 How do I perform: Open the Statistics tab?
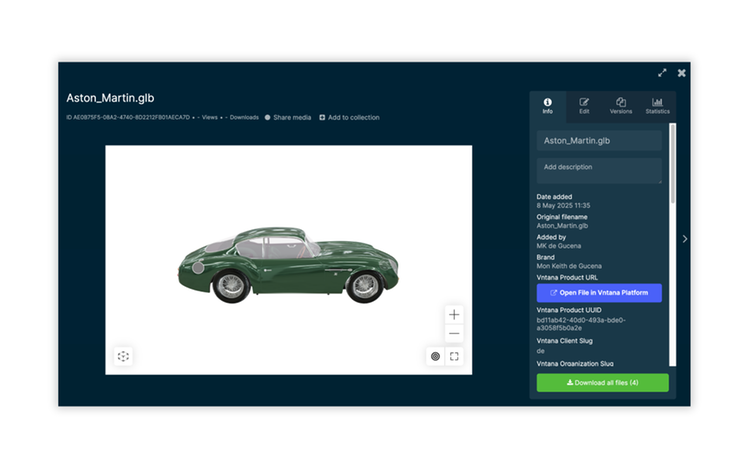[x=657, y=106]
